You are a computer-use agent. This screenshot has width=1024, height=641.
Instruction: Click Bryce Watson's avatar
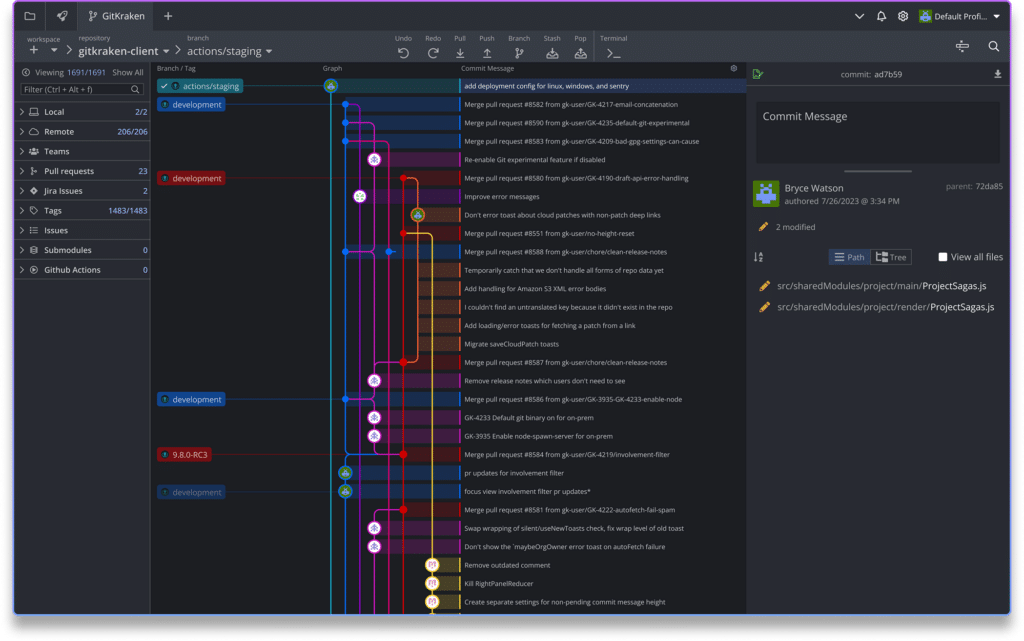766,194
